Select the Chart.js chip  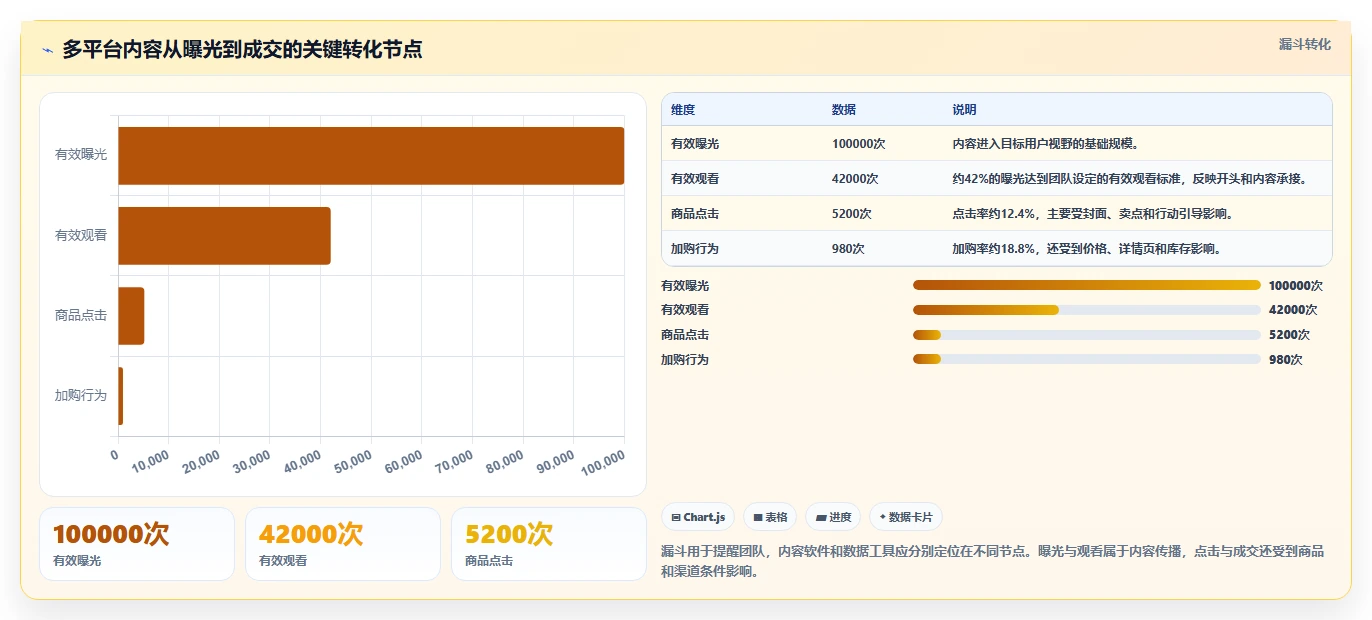coord(698,517)
